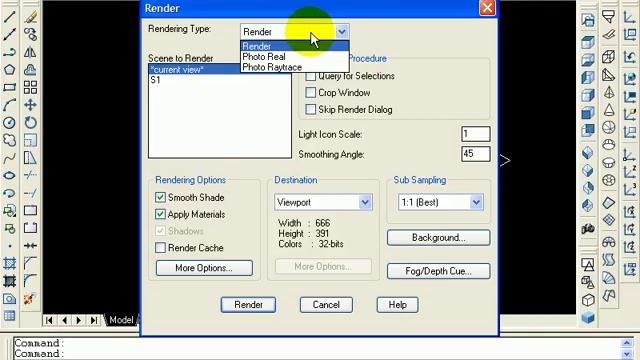Select the Pyramid surface tool
640x360 pixels.
tap(609, 92)
